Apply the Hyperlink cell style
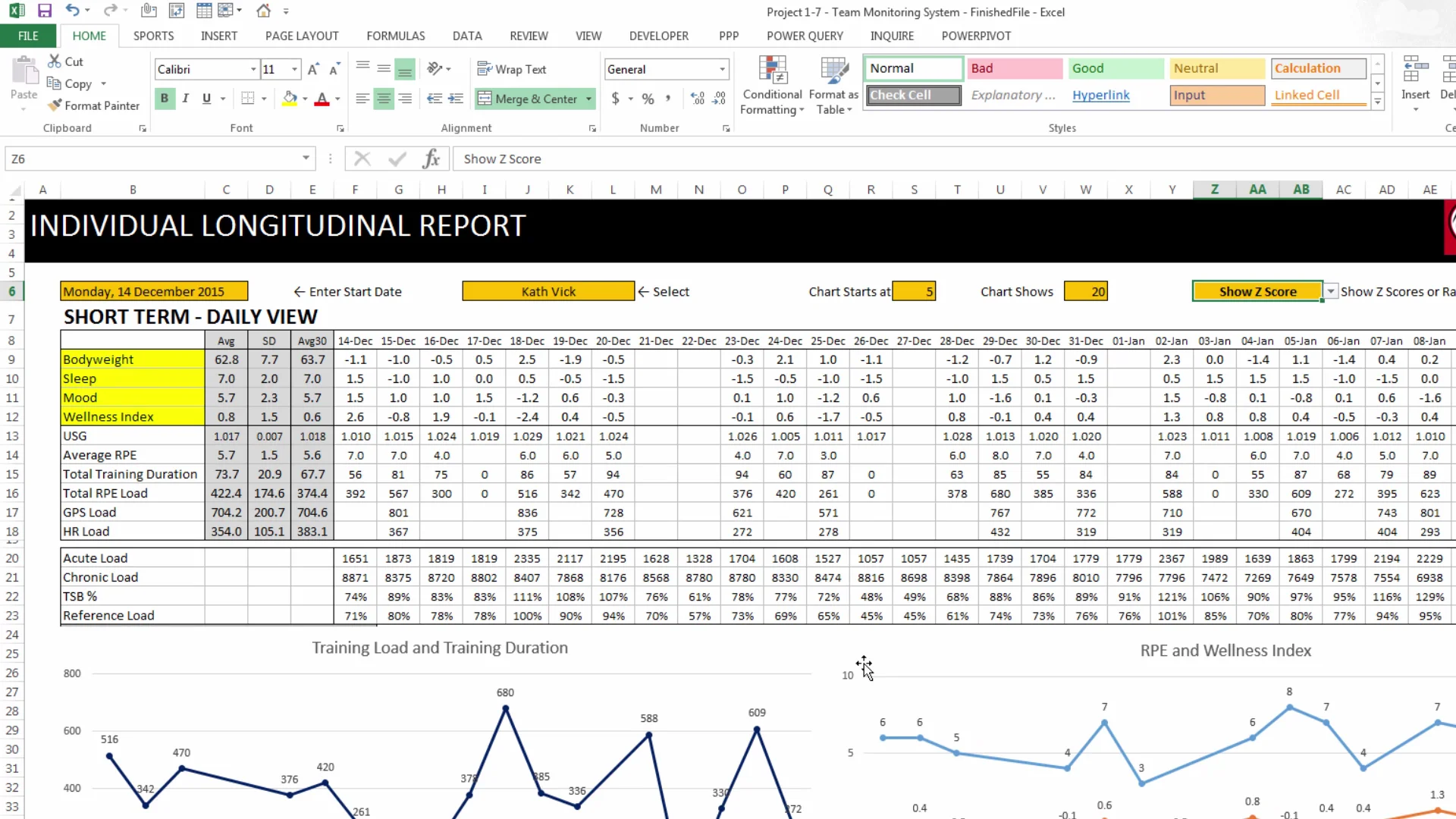The width and height of the screenshot is (1456, 819). coord(1101,95)
